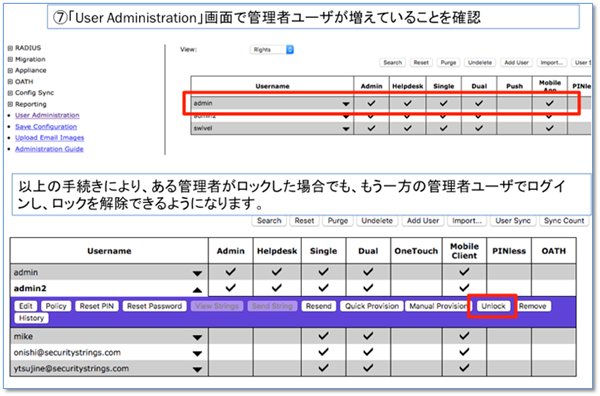Collapse the admin2 row arrow

tap(197, 290)
